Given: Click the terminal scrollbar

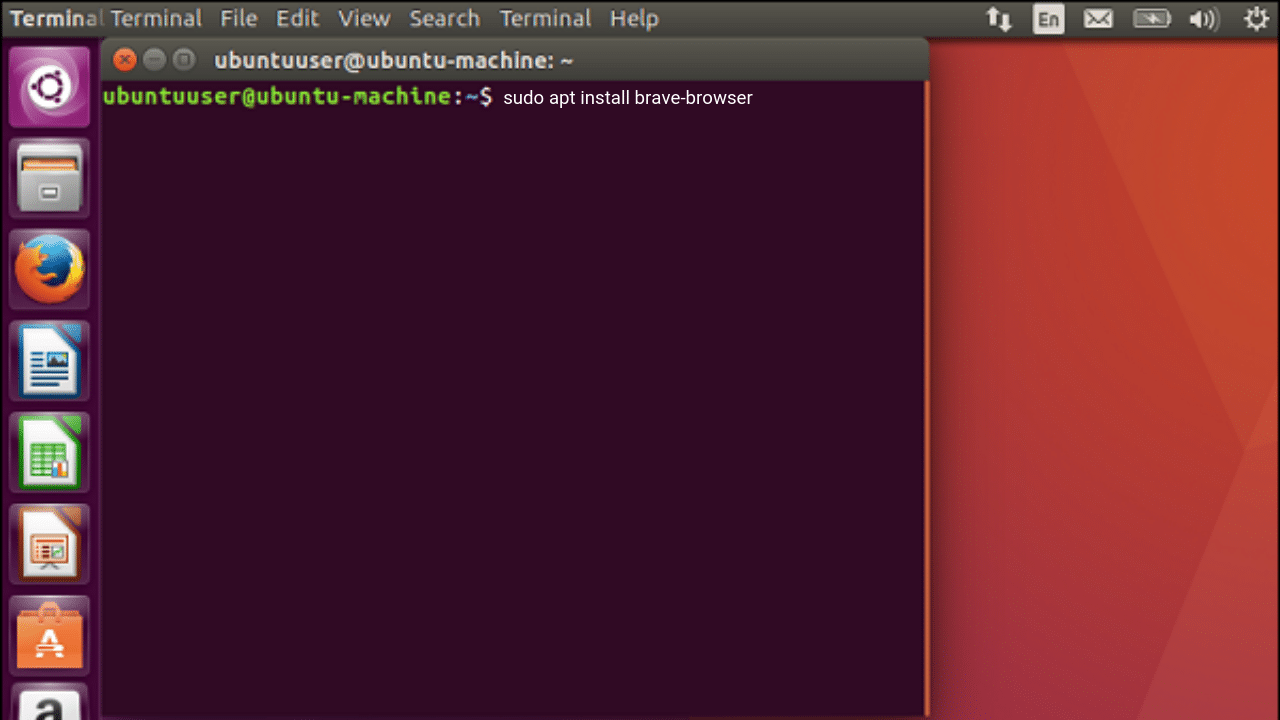Looking at the screenshot, I should pyautogui.click(x=927, y=400).
